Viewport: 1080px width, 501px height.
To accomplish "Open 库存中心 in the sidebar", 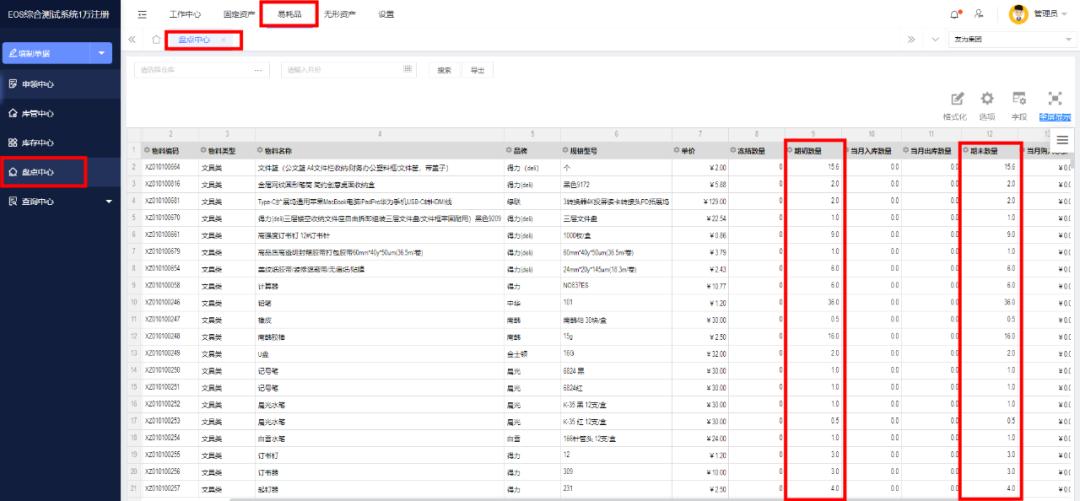I will tap(61, 143).
